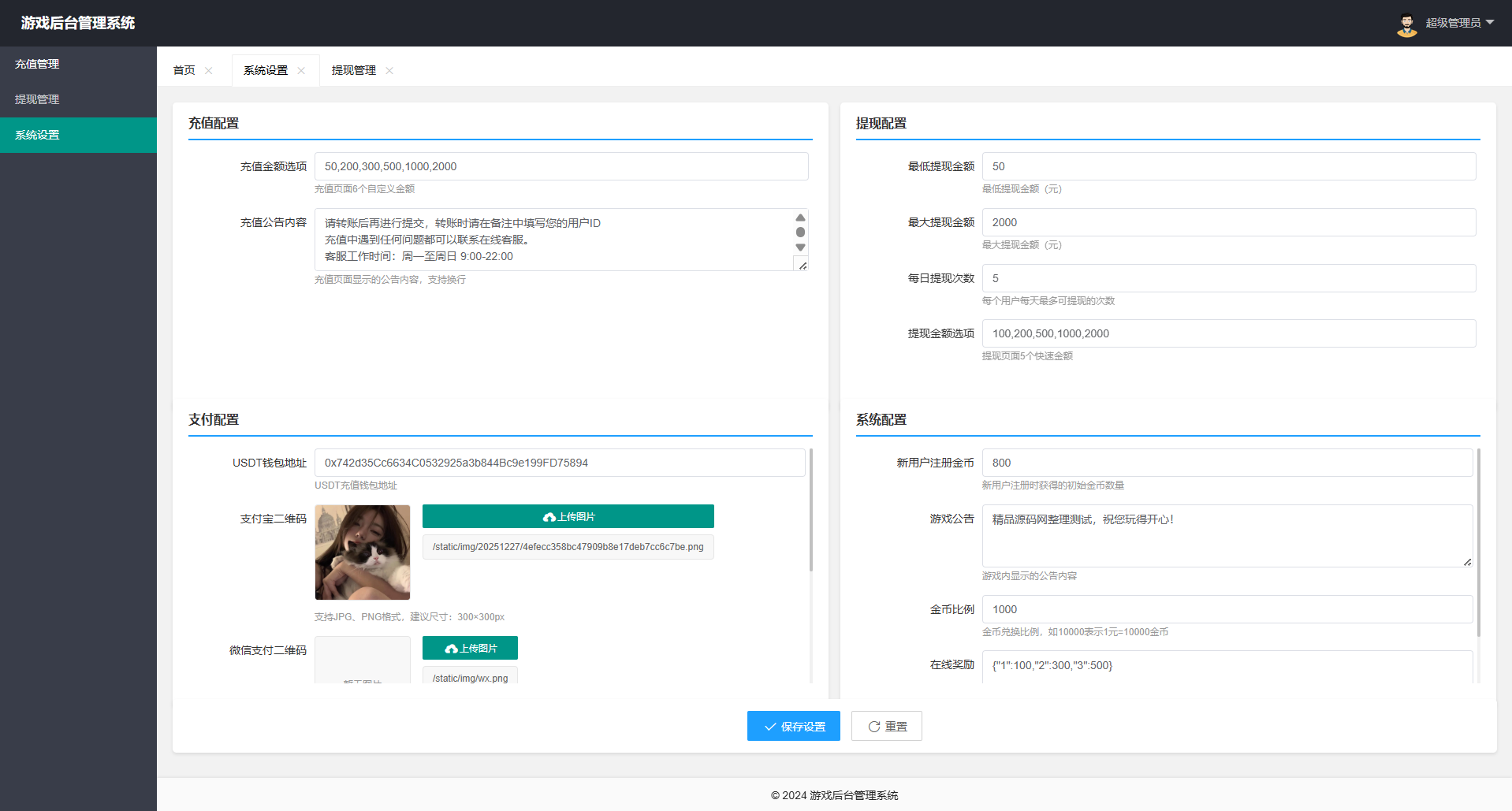Screen dimensions: 1512x811
Task: Close the 系统设置 tab
Action: click(x=301, y=71)
